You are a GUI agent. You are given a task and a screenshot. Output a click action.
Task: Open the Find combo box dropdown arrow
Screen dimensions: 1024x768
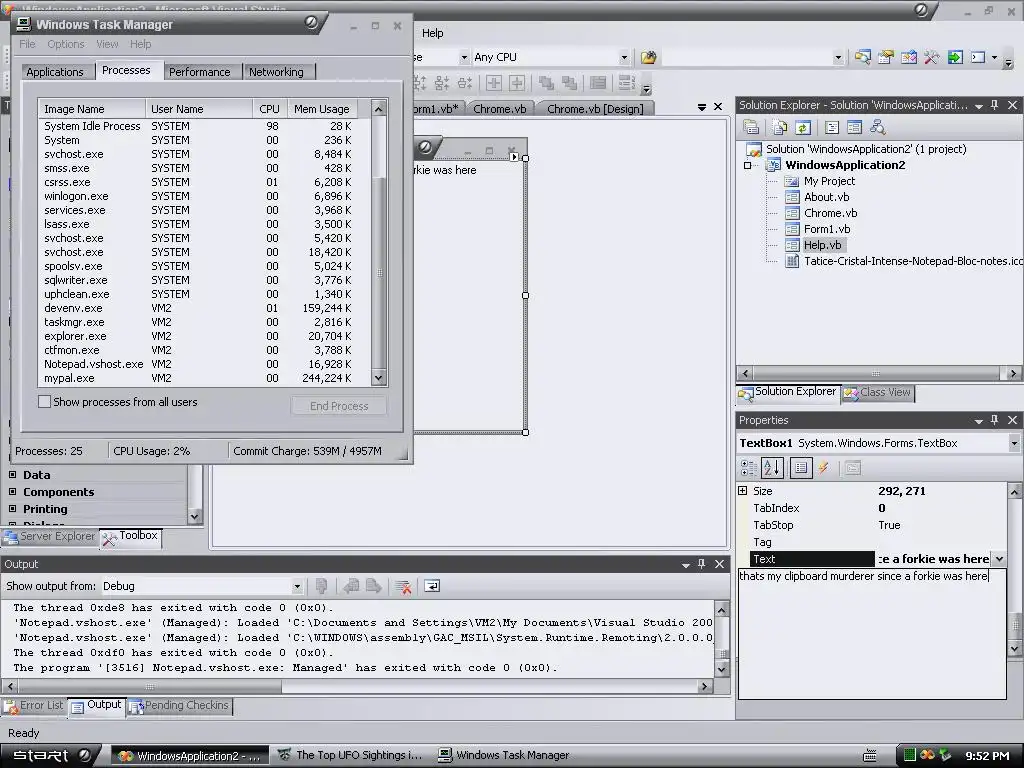click(838, 57)
